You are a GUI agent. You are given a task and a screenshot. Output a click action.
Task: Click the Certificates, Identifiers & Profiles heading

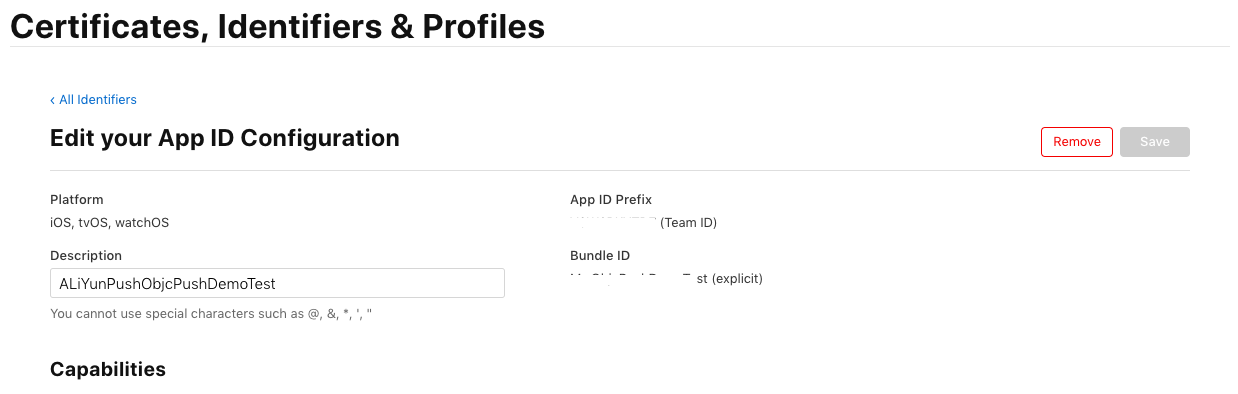coord(277,25)
